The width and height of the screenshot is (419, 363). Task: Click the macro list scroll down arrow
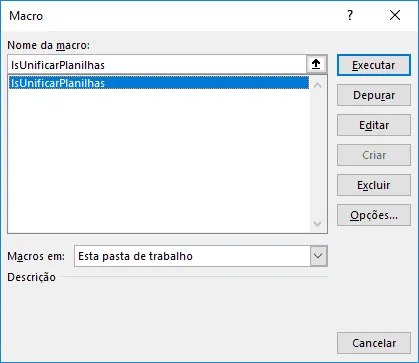tap(317, 224)
